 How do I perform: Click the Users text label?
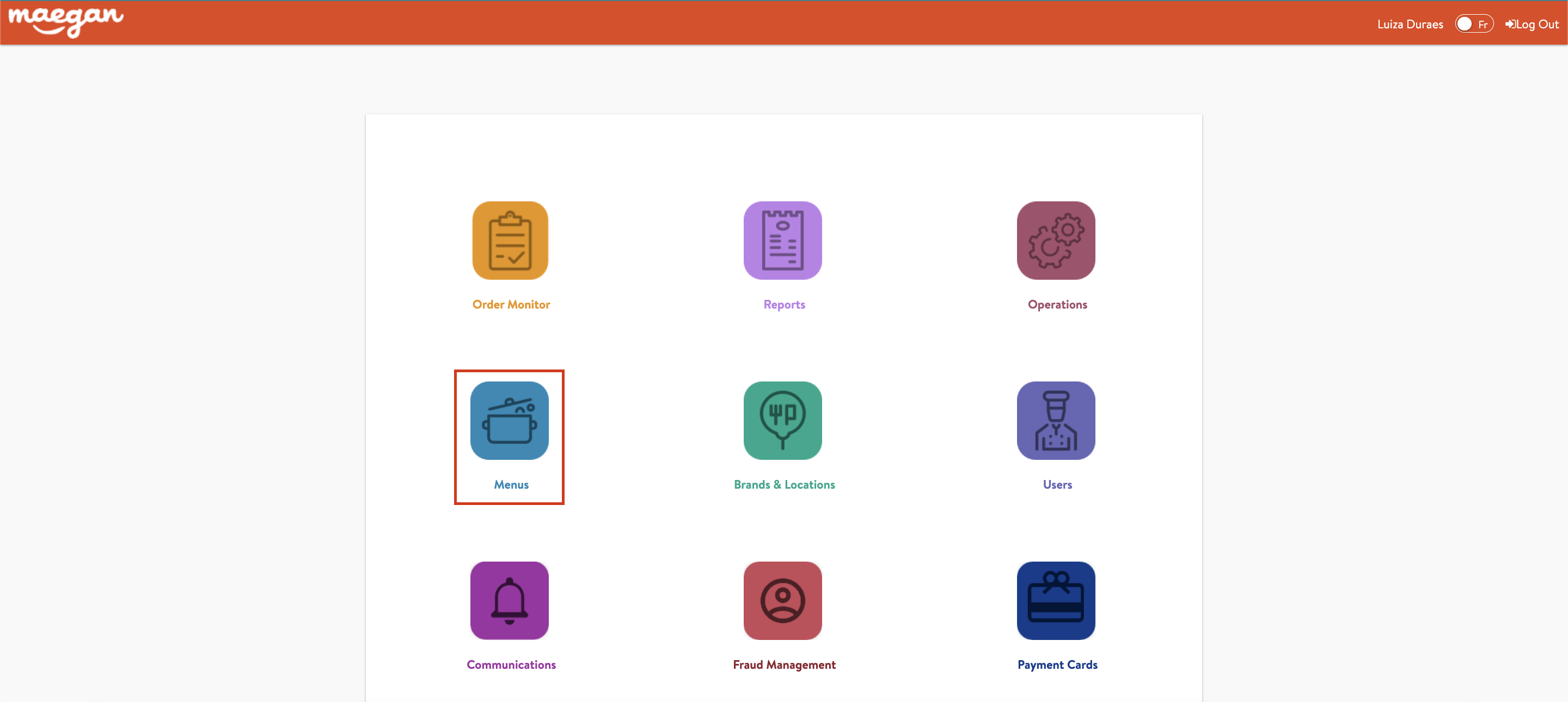point(1057,484)
